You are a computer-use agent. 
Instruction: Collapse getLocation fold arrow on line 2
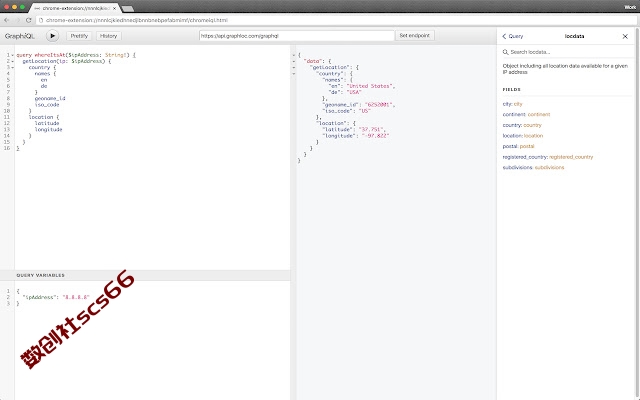[12, 61]
